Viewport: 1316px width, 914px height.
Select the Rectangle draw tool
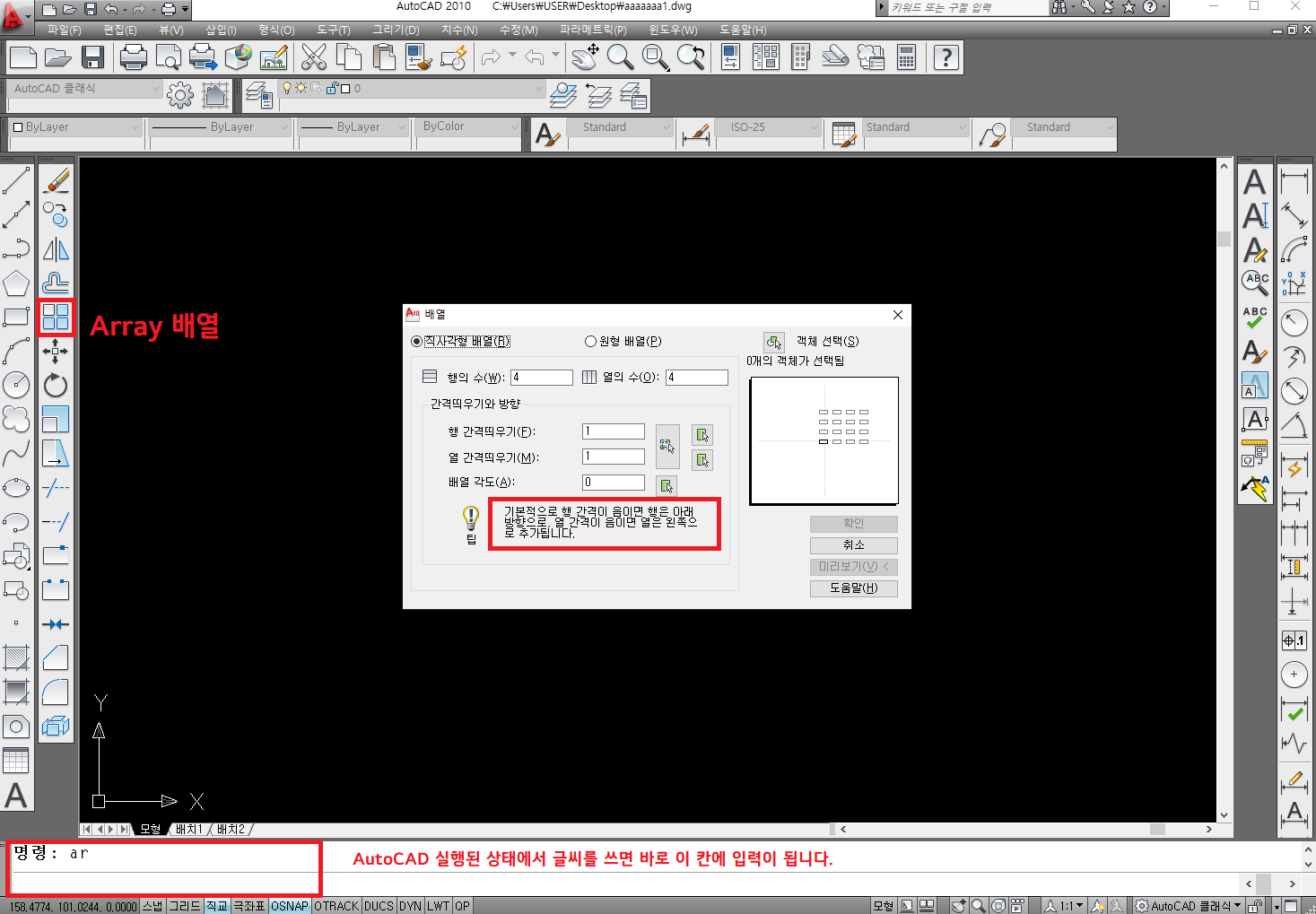click(16, 318)
